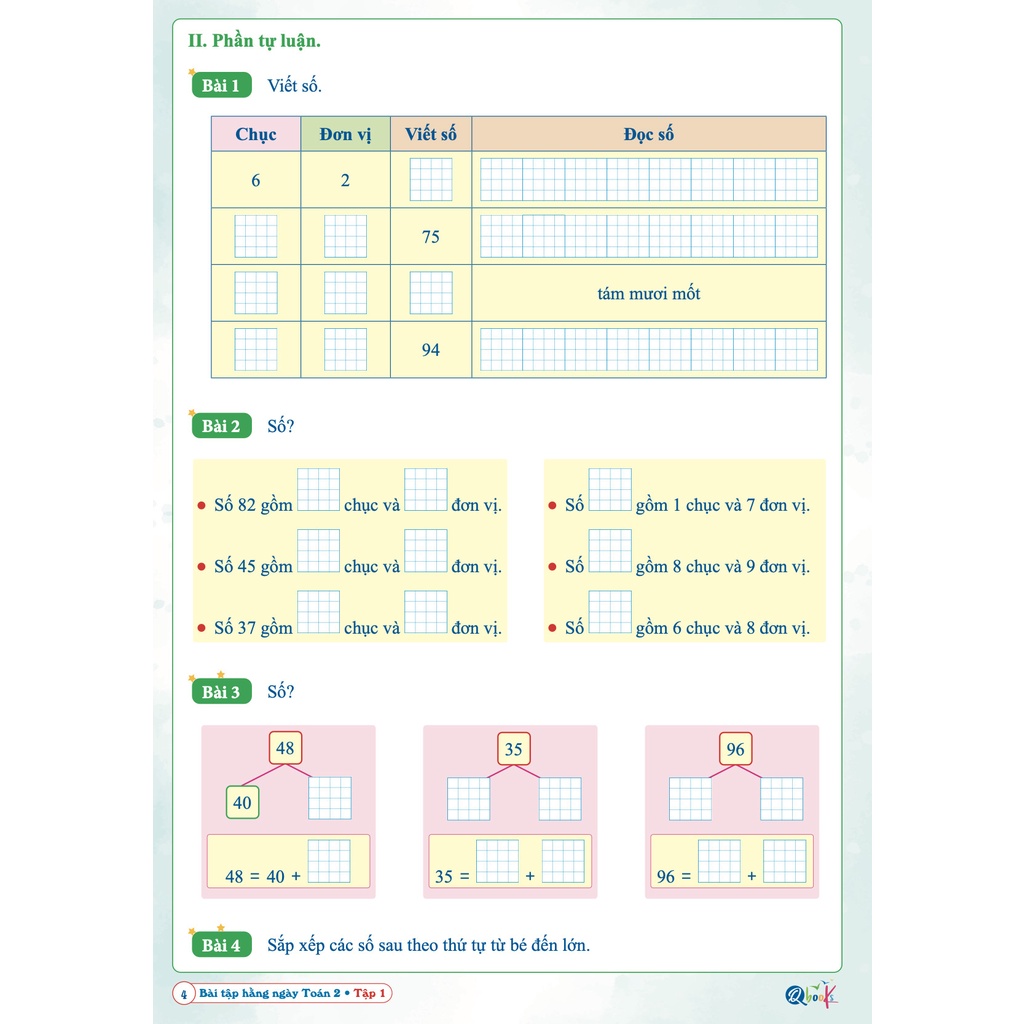Screen dimensions: 1024x1024
Task: Select the "Đọc số" column header
Action: point(648,134)
